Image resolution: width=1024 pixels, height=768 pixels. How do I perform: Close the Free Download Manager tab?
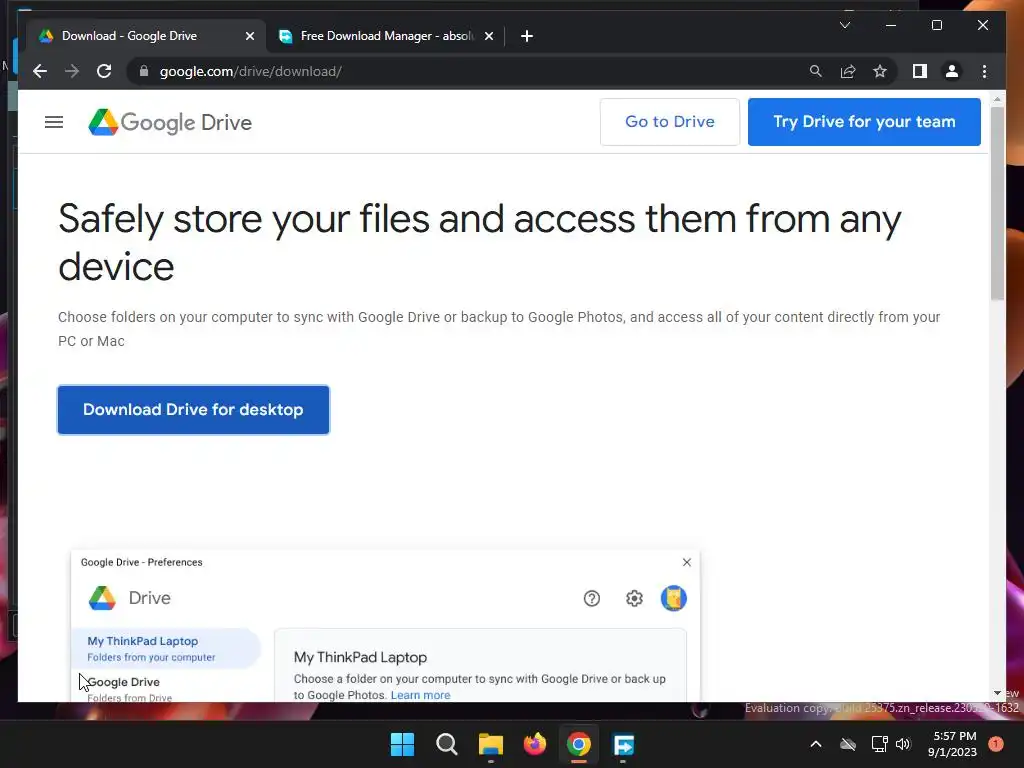[x=488, y=36]
